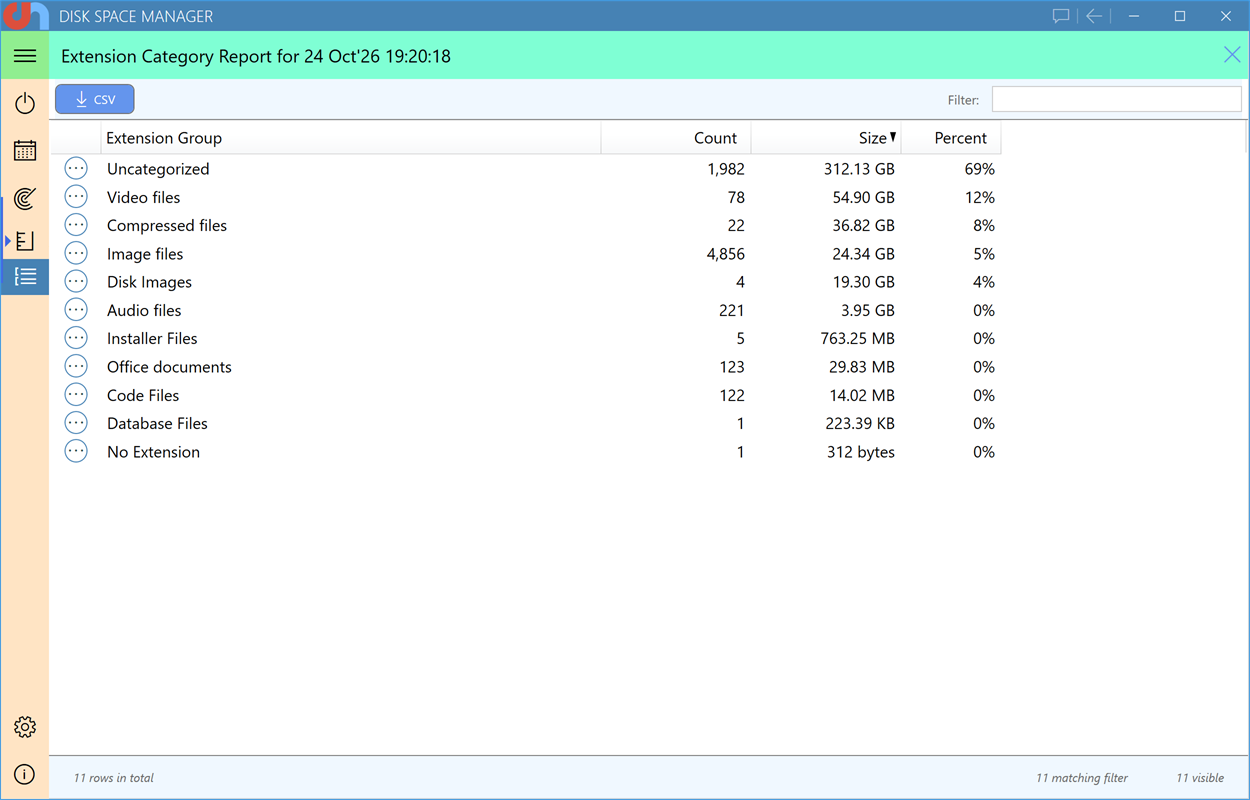
Task: Click the 54.90 GB size cell
Action: pyautogui.click(x=863, y=197)
